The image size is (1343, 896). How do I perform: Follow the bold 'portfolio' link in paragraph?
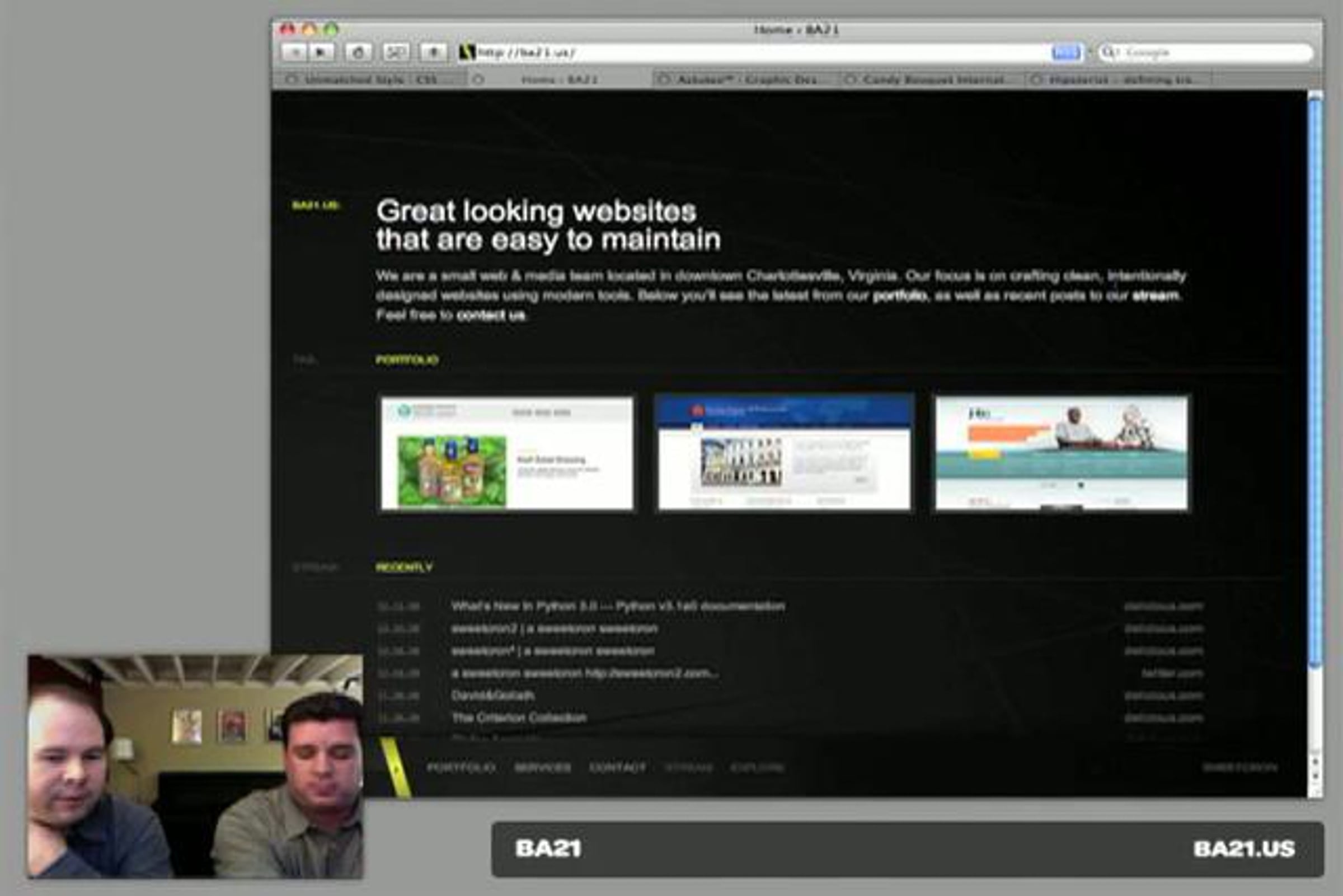(x=899, y=296)
